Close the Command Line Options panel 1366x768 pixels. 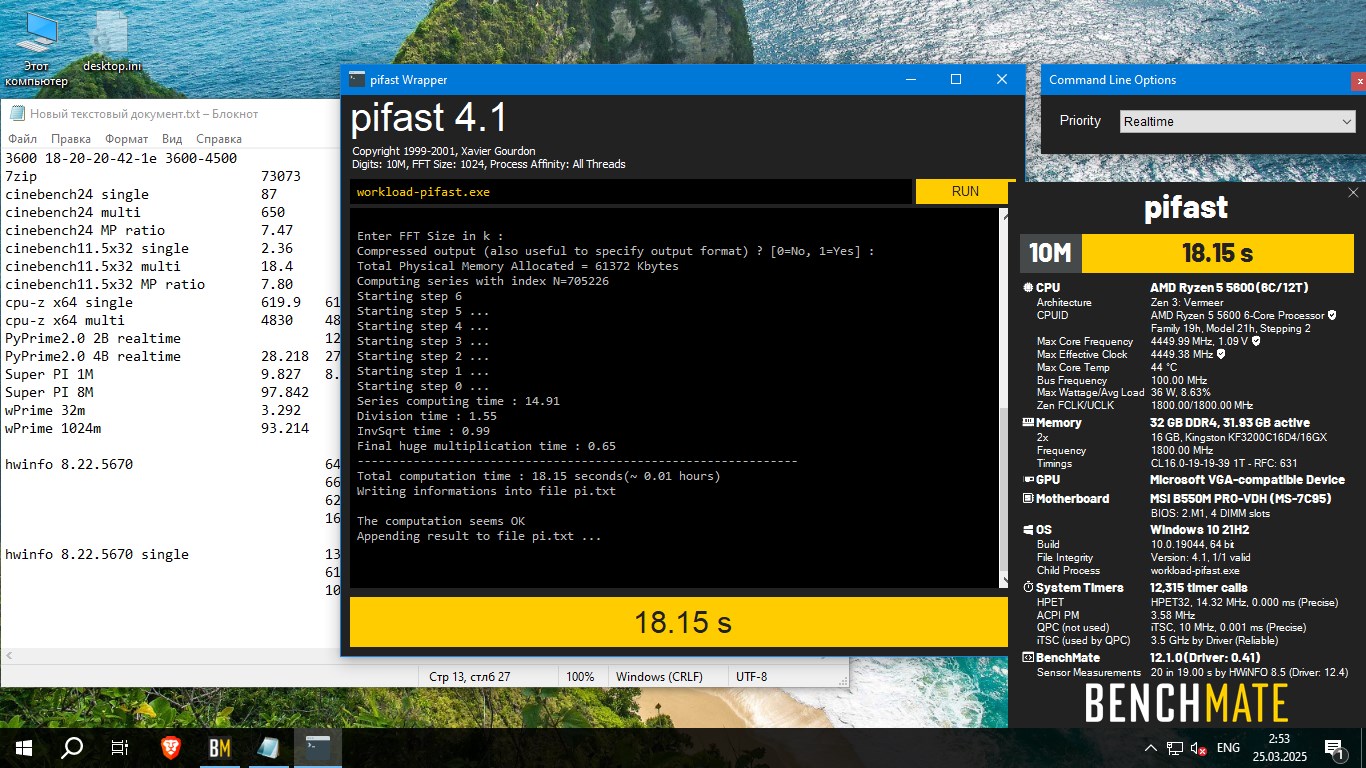point(1359,80)
